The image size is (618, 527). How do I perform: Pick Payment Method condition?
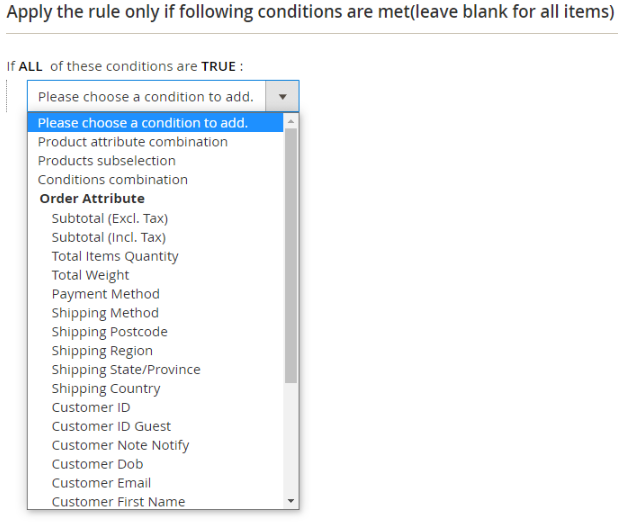(x=105, y=294)
